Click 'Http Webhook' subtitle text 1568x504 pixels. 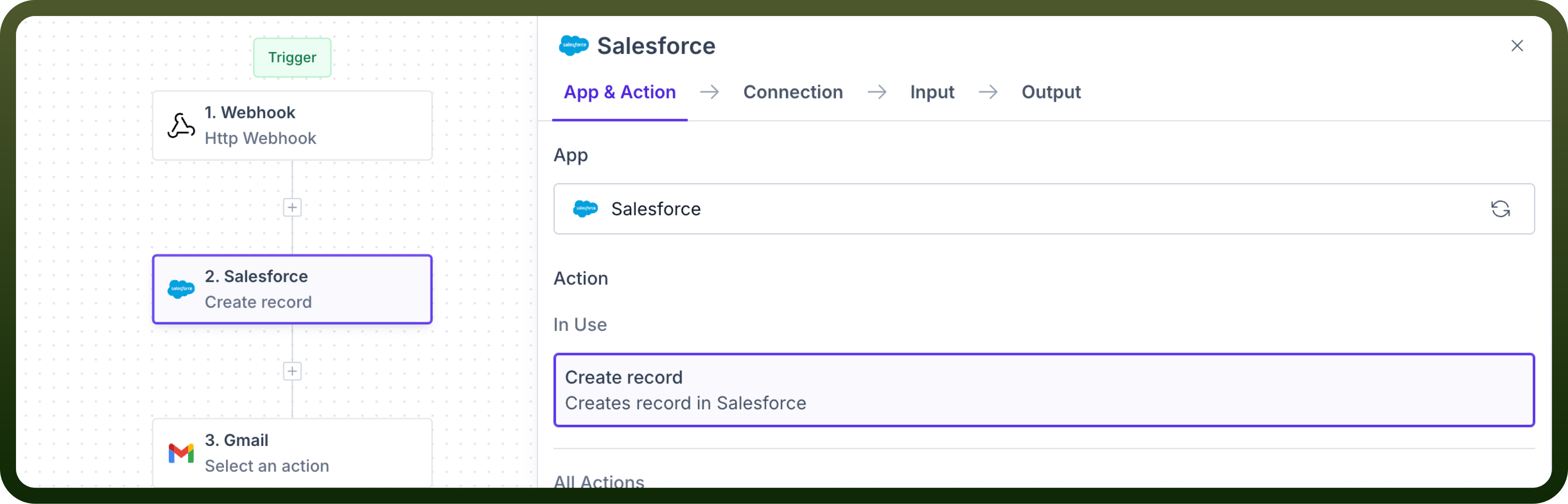pos(260,139)
